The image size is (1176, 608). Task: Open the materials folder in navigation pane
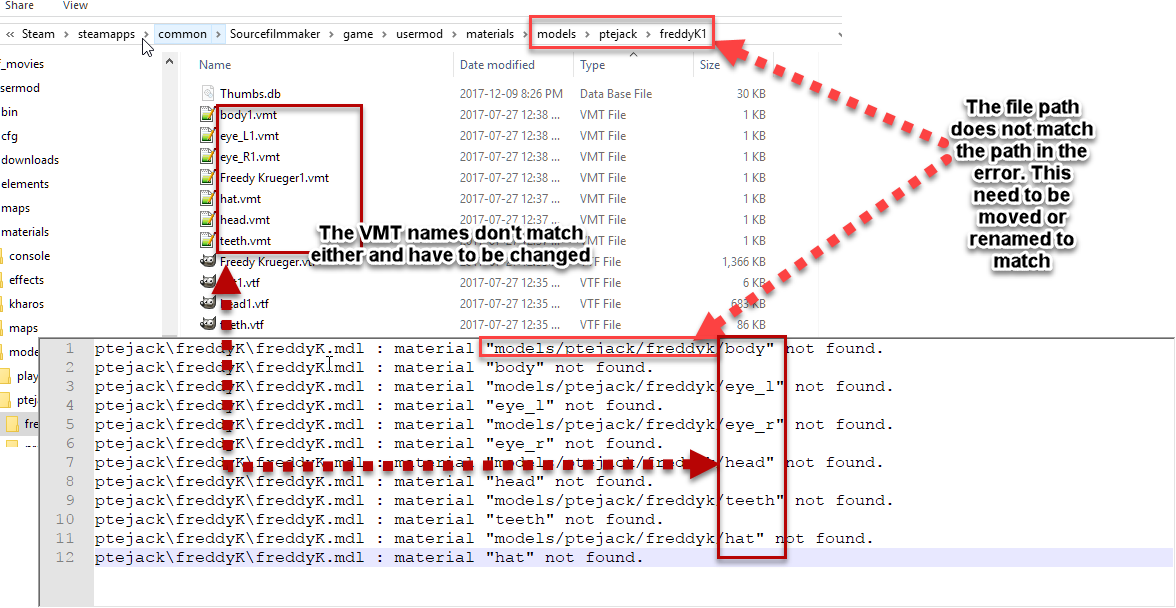[x=25, y=232]
